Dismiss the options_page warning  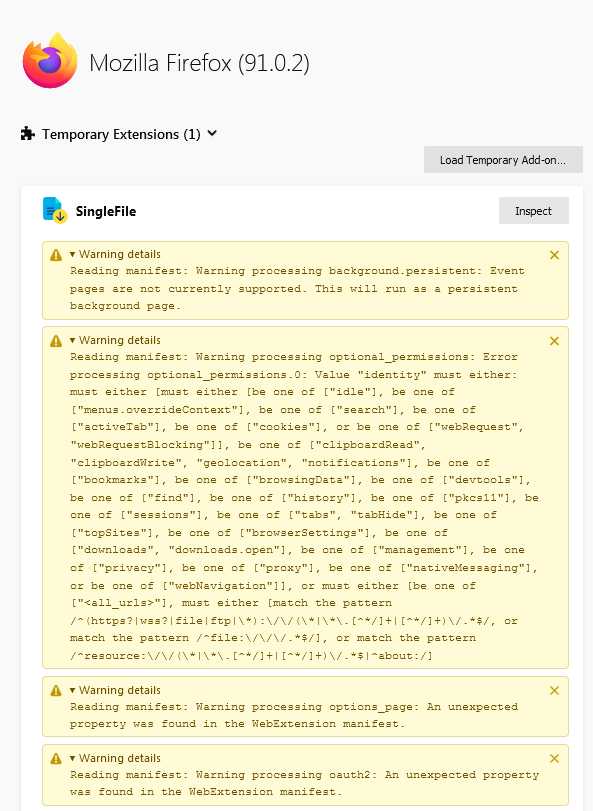[555, 690]
